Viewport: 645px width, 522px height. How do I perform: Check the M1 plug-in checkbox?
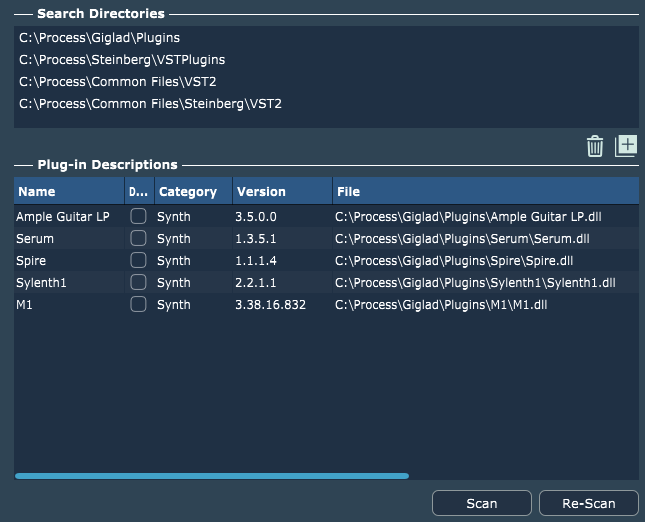coord(138,304)
